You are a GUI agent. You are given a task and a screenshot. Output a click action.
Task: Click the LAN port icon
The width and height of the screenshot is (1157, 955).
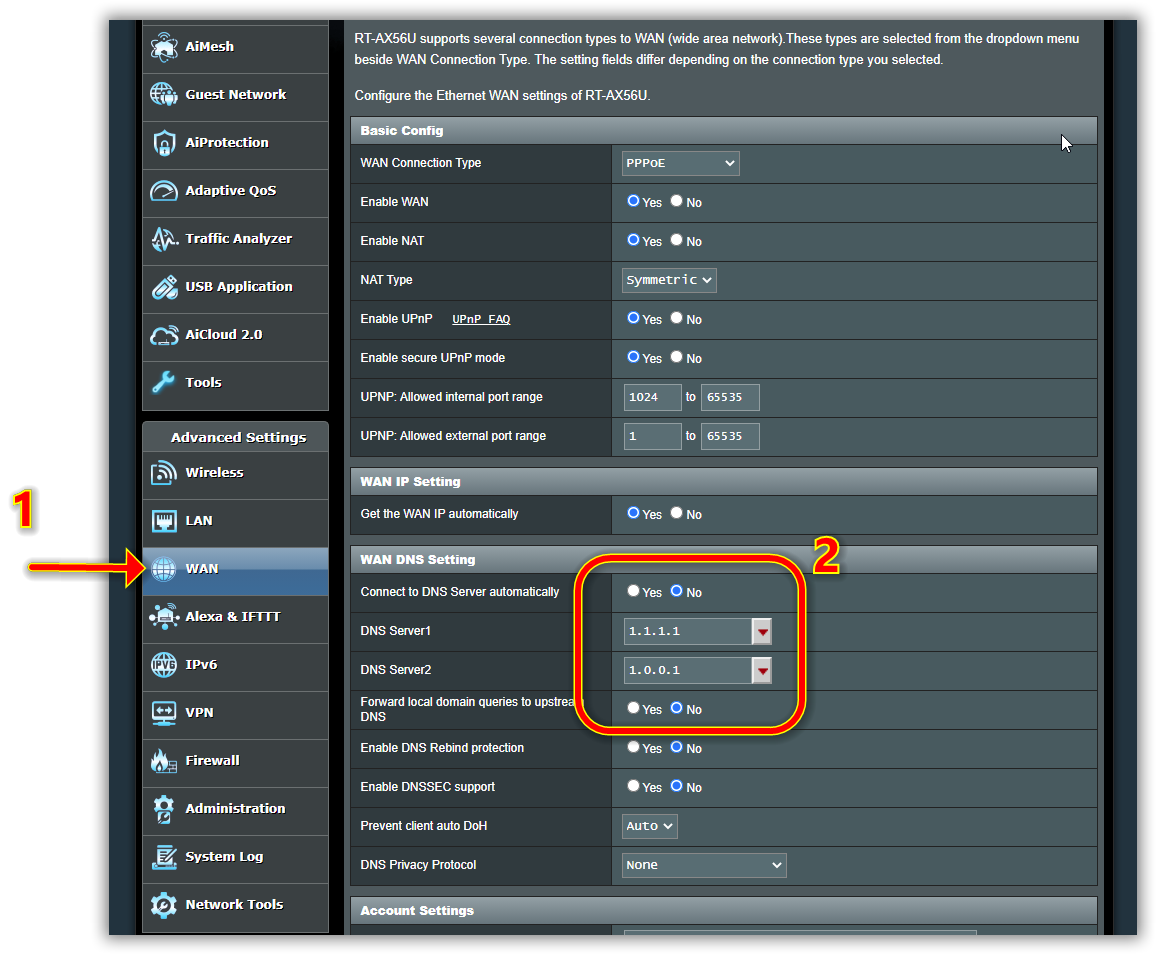tap(164, 521)
